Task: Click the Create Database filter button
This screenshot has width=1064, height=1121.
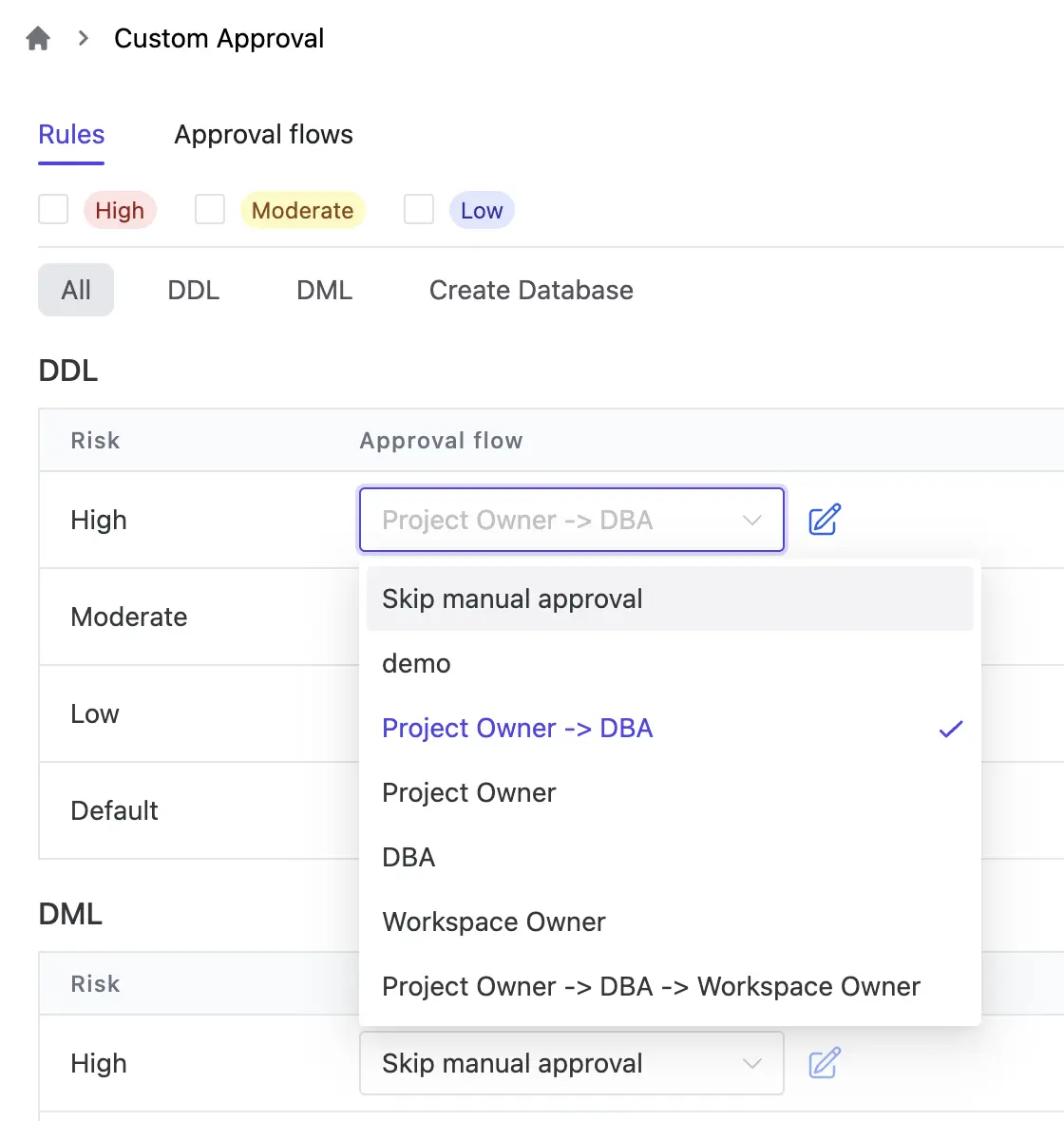Action: click(x=530, y=290)
